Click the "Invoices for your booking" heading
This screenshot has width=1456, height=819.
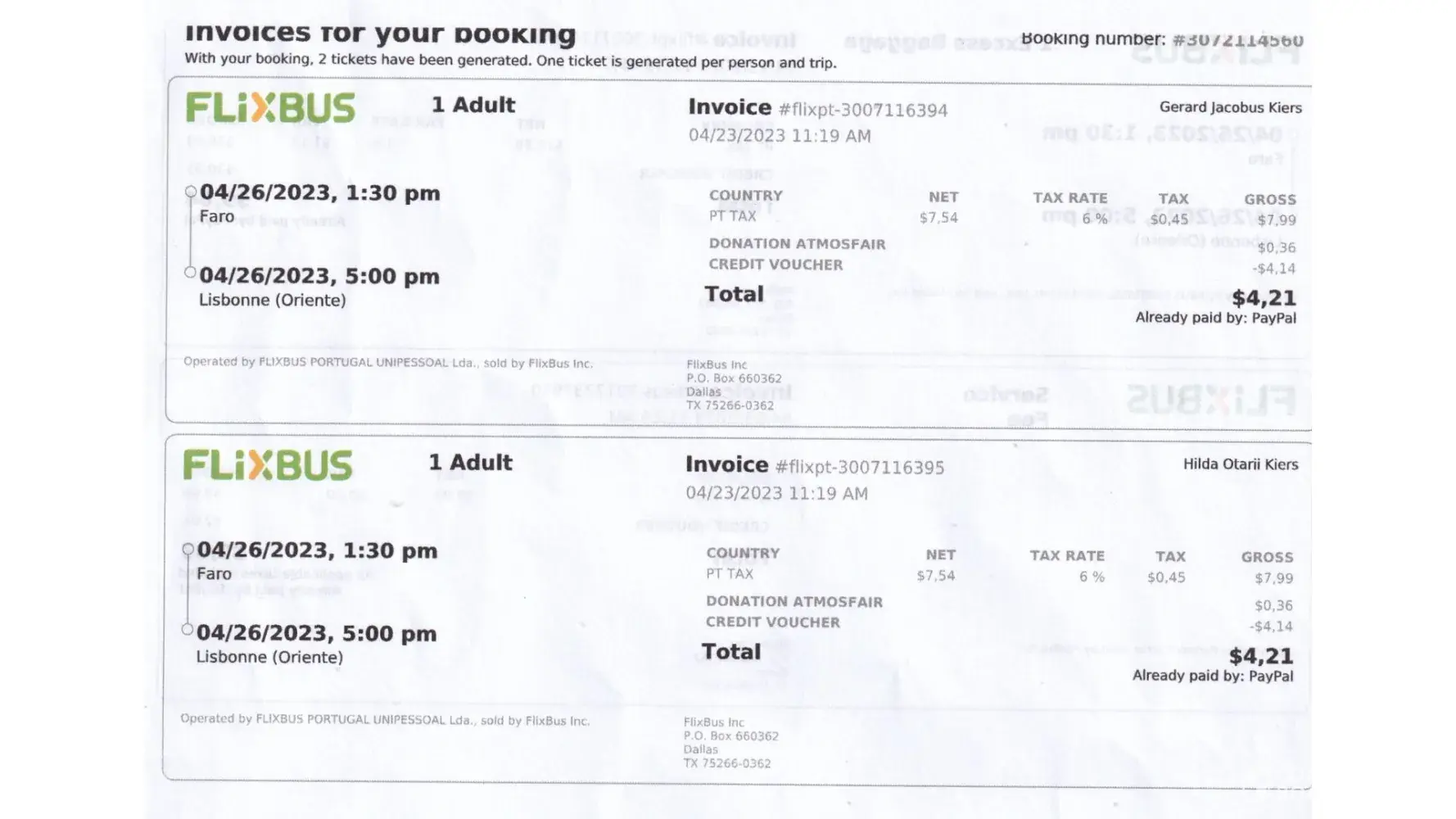point(380,35)
